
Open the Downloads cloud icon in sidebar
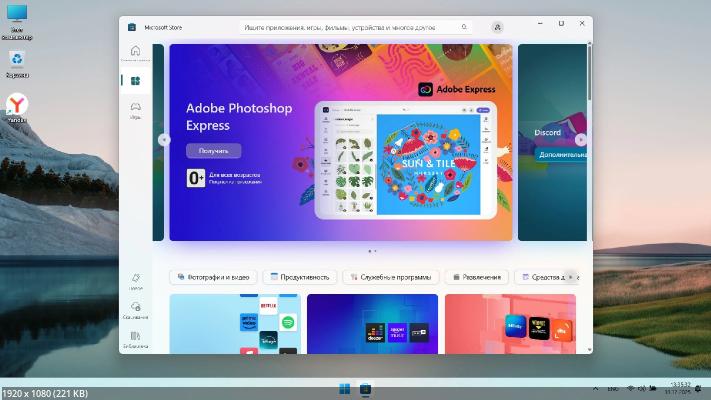tap(135, 308)
